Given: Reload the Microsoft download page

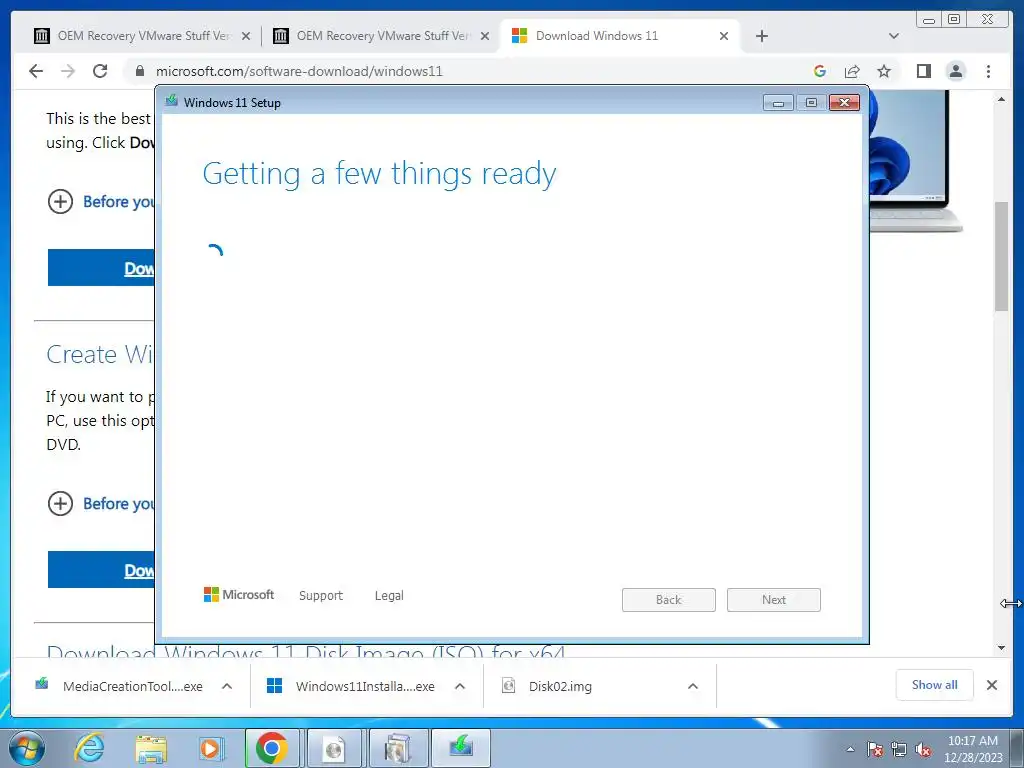Looking at the screenshot, I should tap(100, 71).
